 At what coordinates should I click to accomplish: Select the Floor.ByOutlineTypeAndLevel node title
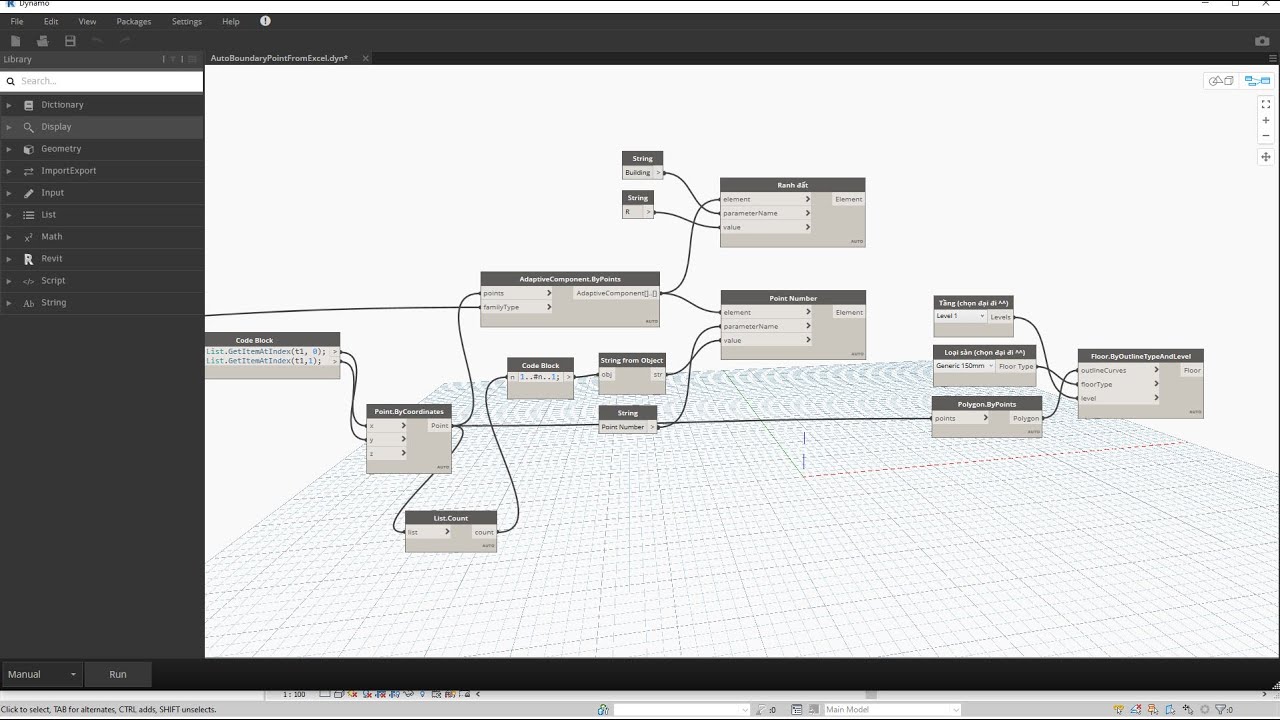pyautogui.click(x=1141, y=356)
